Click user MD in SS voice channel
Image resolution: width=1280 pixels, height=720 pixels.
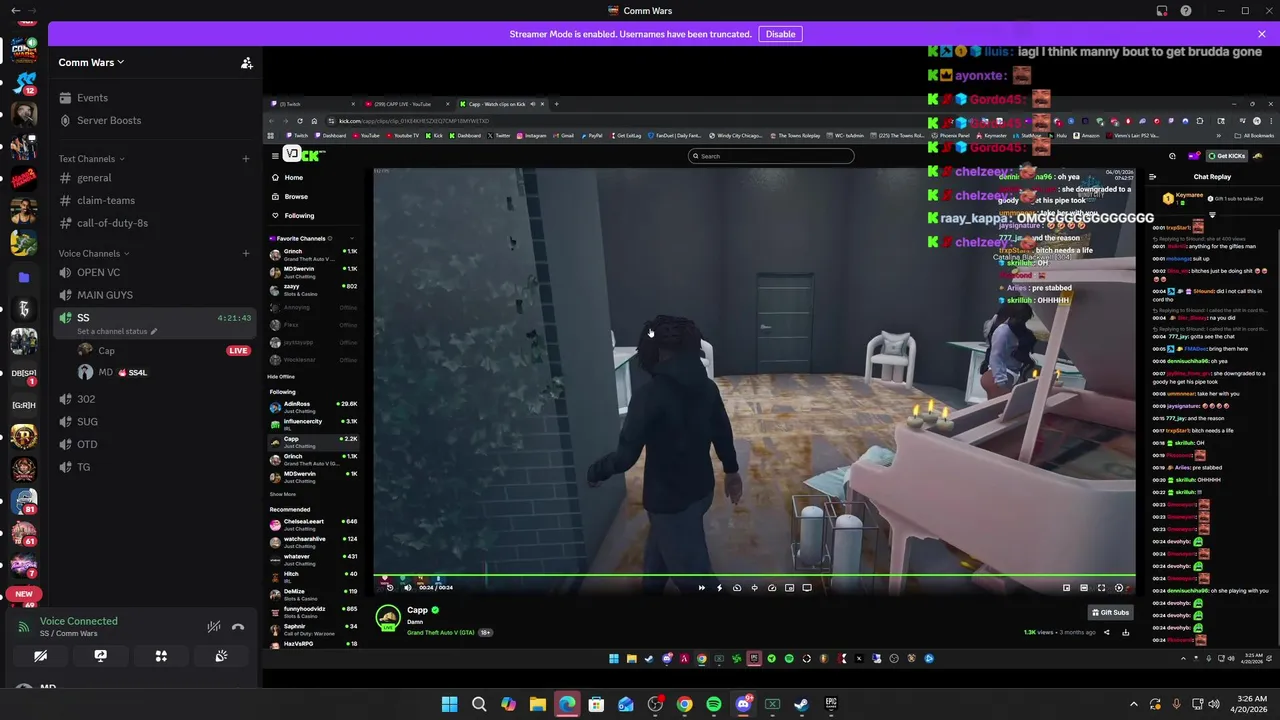point(105,372)
